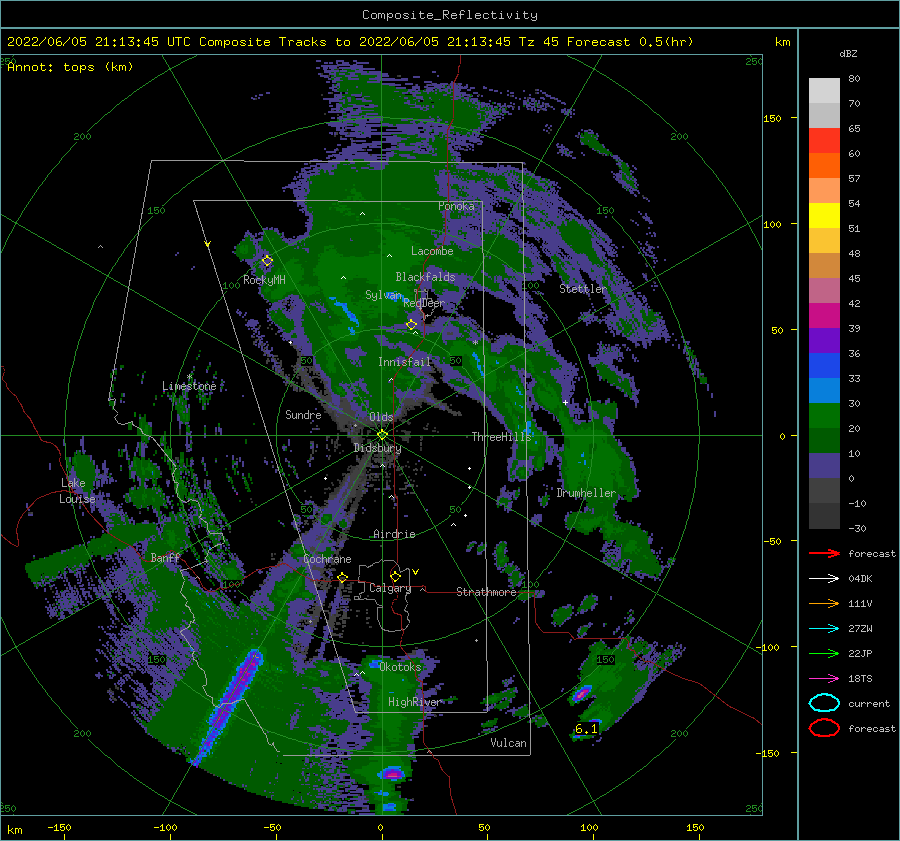Click the Cochrane town label
Screen dimensions: 900x841
(x=327, y=559)
